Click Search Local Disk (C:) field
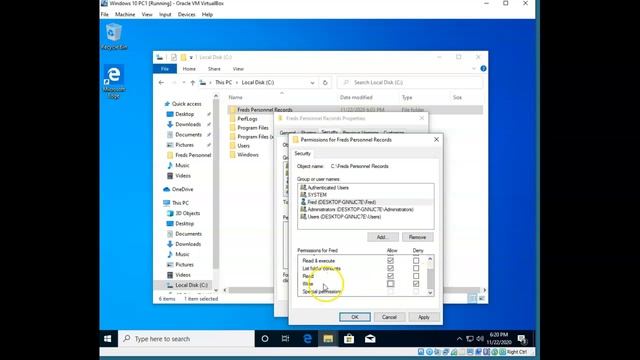The image size is (640, 360). (410, 82)
